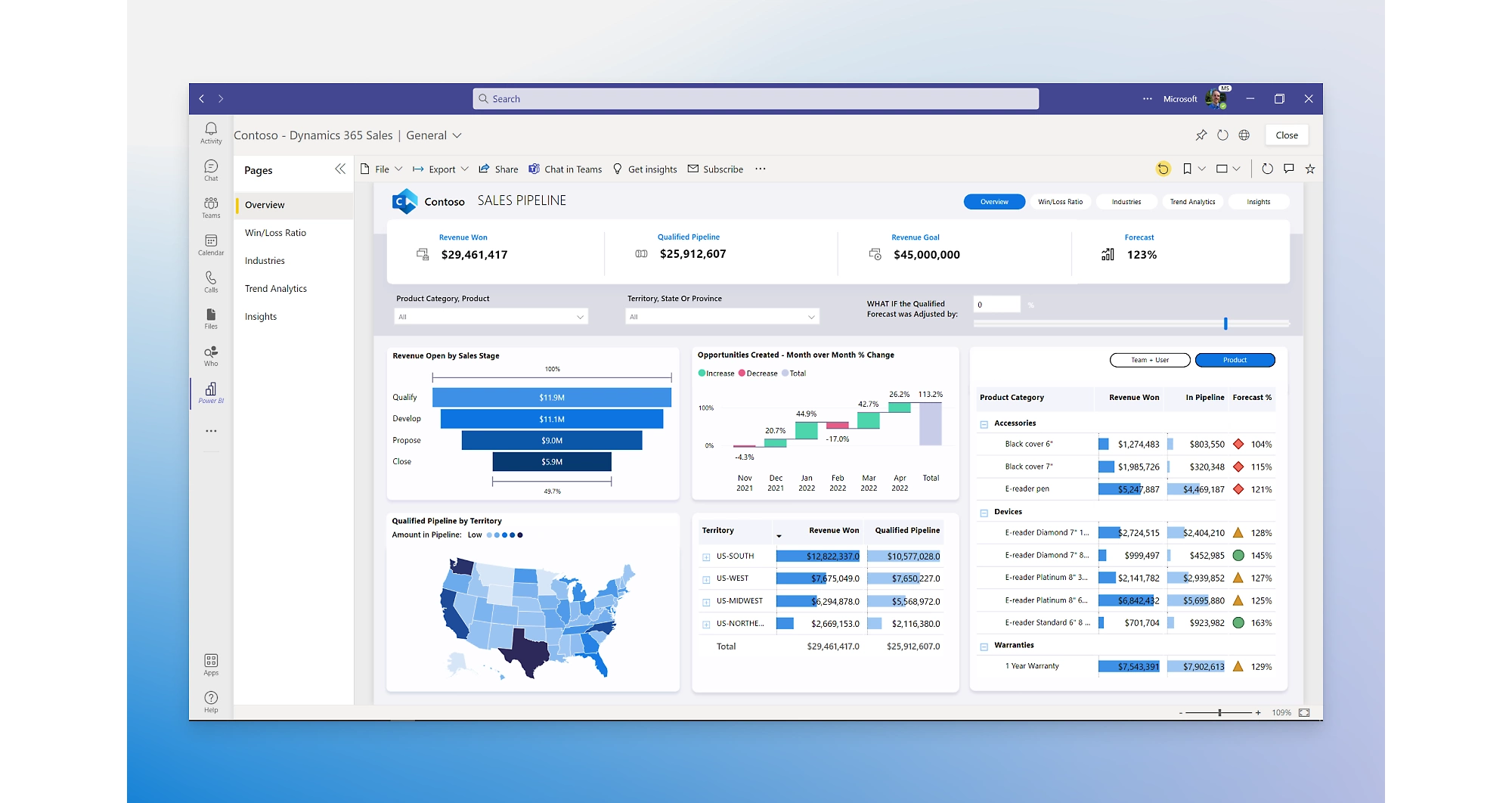Favorite the report with star icon

click(x=1310, y=169)
